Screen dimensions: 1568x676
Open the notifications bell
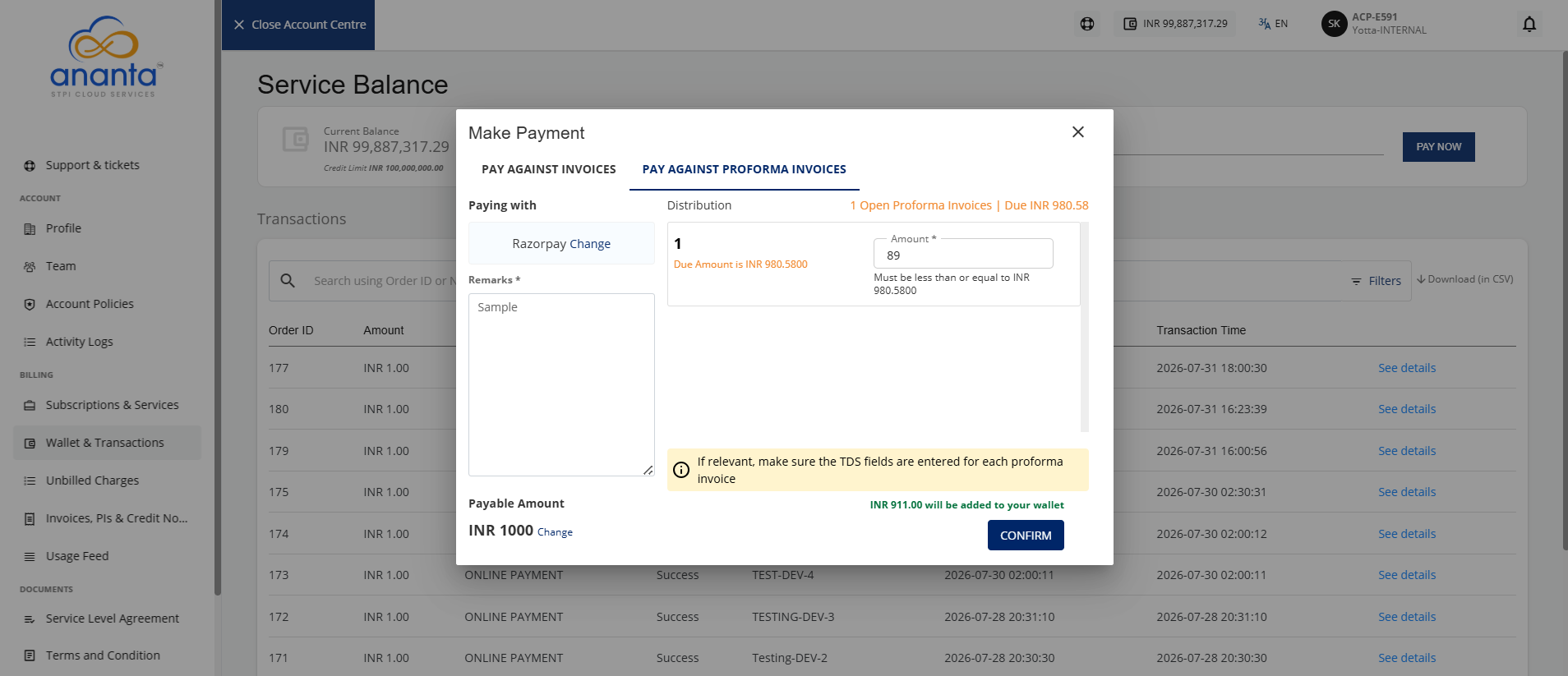tap(1529, 24)
